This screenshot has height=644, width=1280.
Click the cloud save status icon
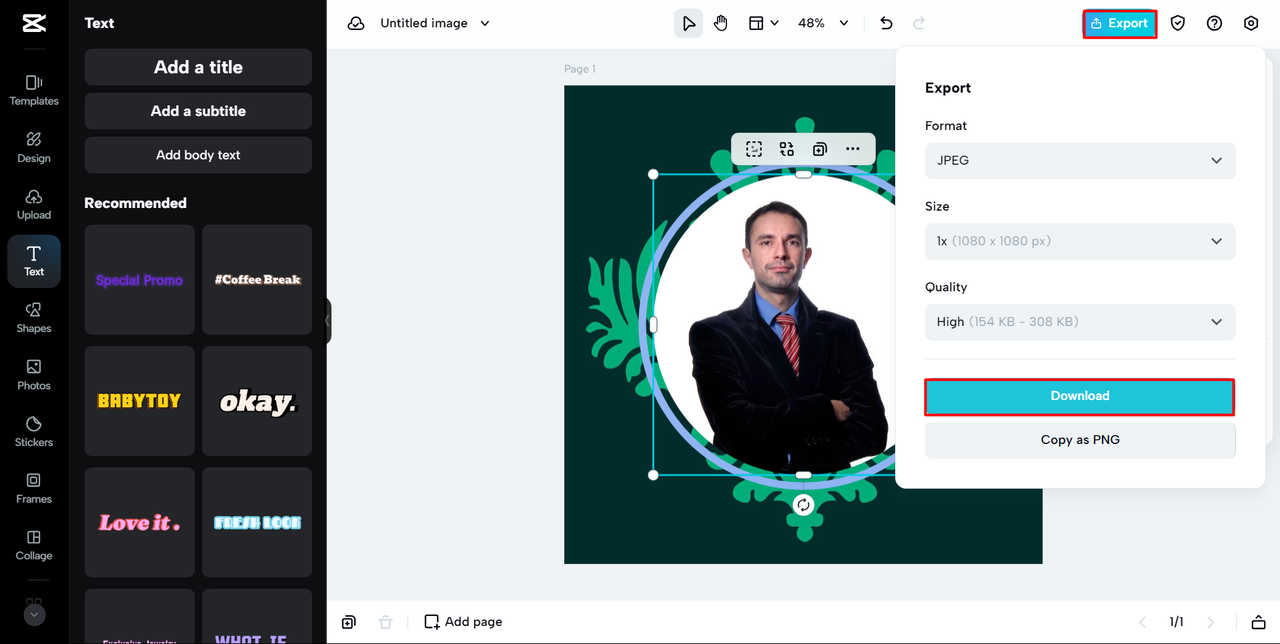point(356,23)
